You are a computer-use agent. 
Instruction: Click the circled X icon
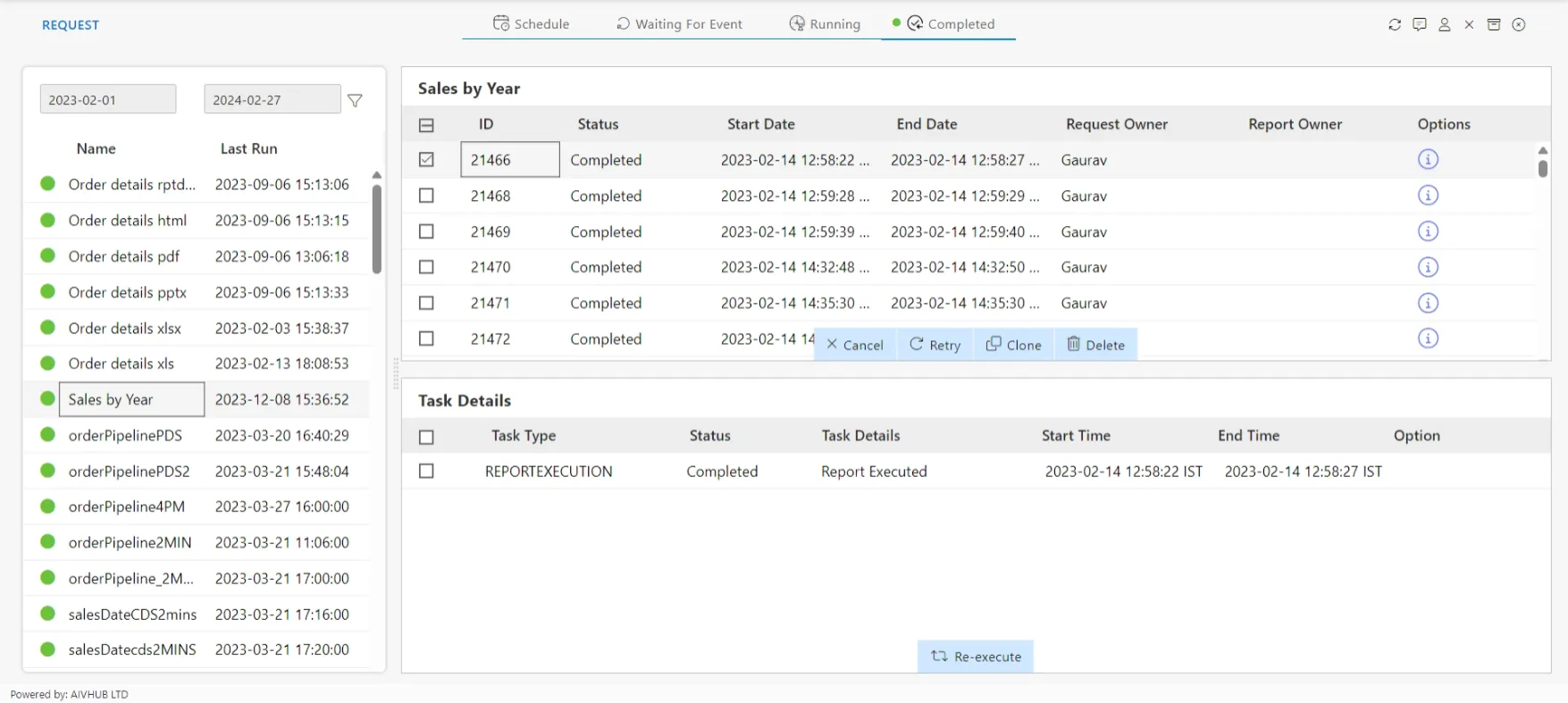(1519, 25)
